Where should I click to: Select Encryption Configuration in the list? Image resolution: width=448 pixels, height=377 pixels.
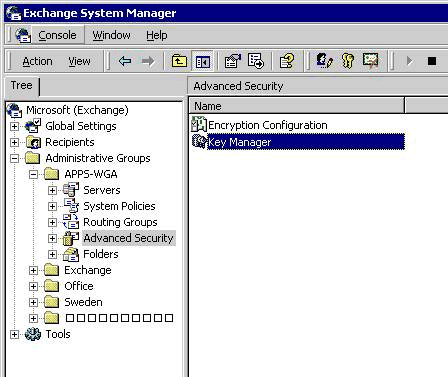tap(268, 125)
